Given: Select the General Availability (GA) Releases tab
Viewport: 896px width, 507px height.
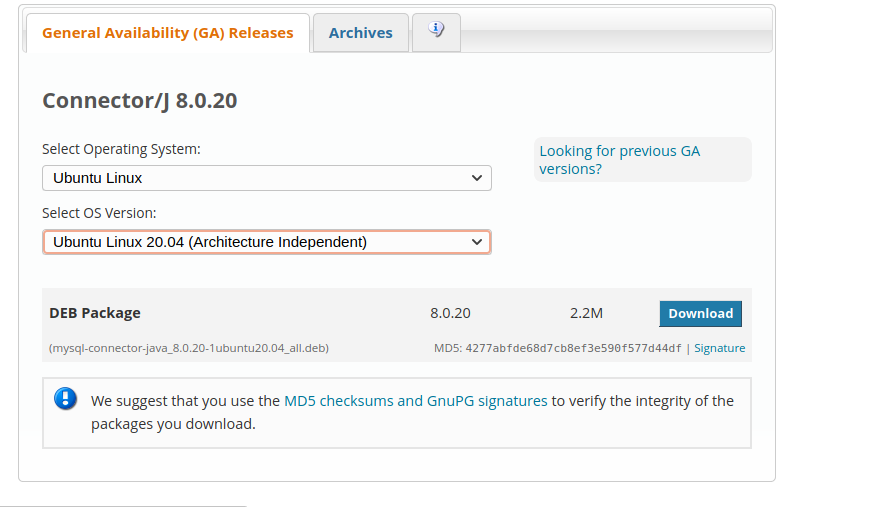Looking at the screenshot, I should [x=168, y=33].
